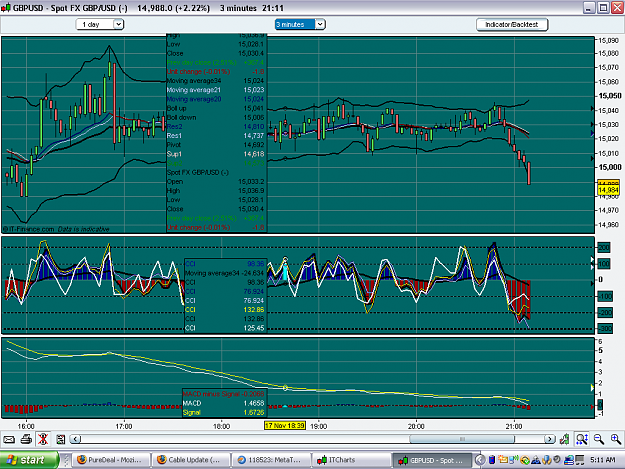Switch to Cable Update taskbar window

pyautogui.click(x=190, y=460)
